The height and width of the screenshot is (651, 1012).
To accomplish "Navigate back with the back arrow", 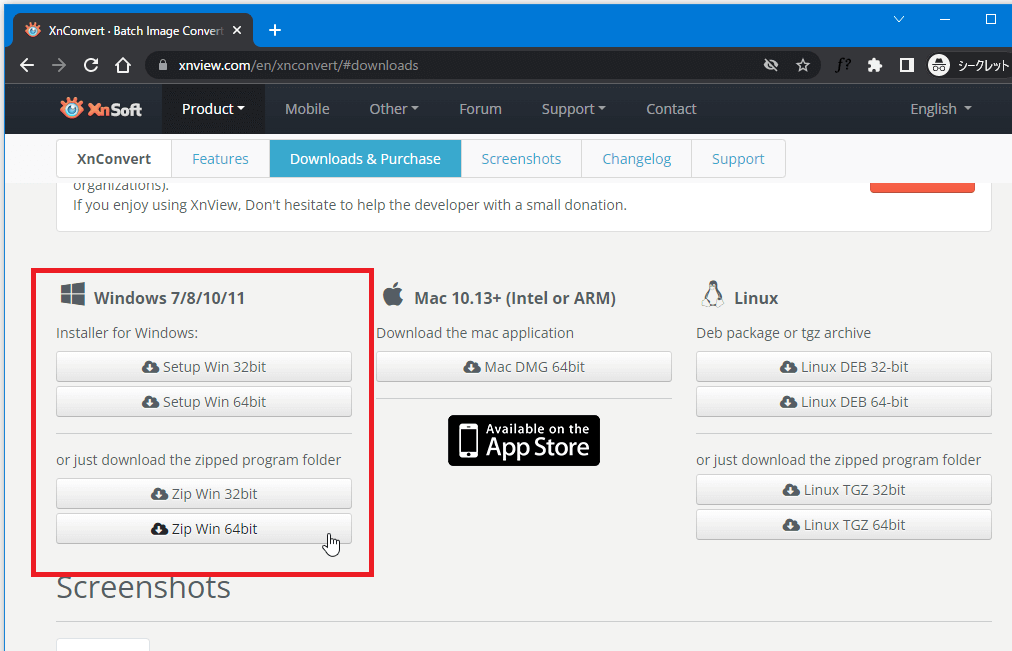I will click(x=27, y=65).
